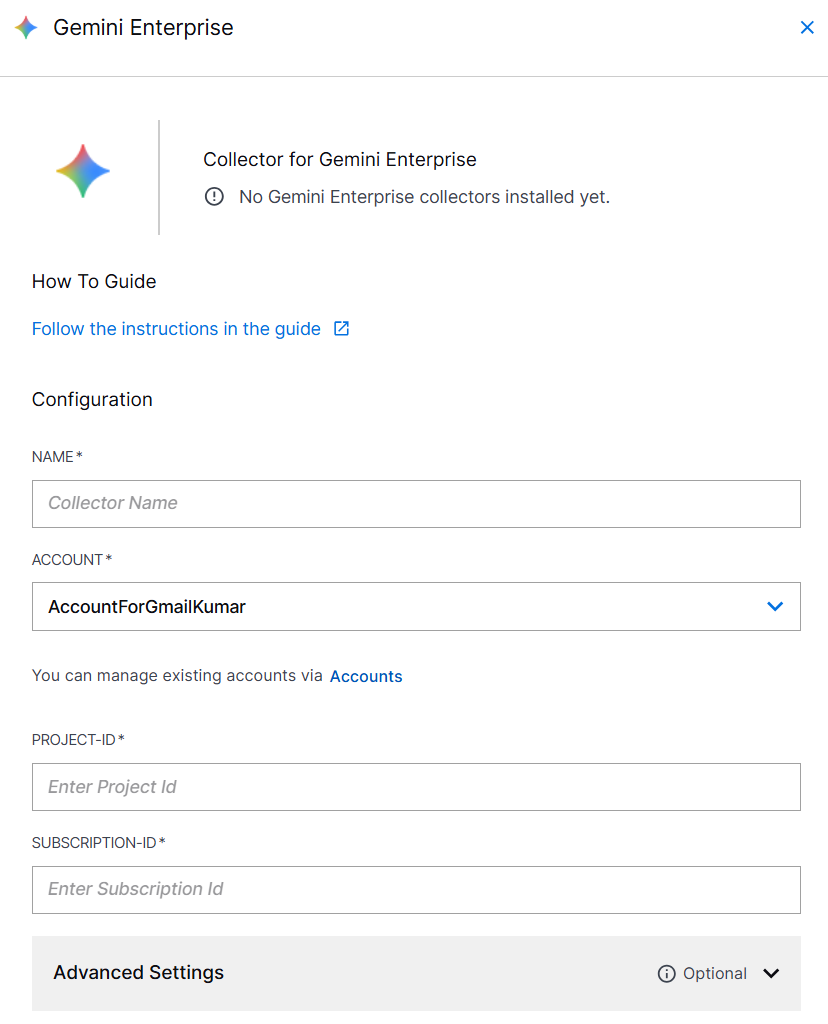Click the Gemini Enterprise spark icon in the header
The height and width of the screenshot is (1024, 828).
point(25,27)
